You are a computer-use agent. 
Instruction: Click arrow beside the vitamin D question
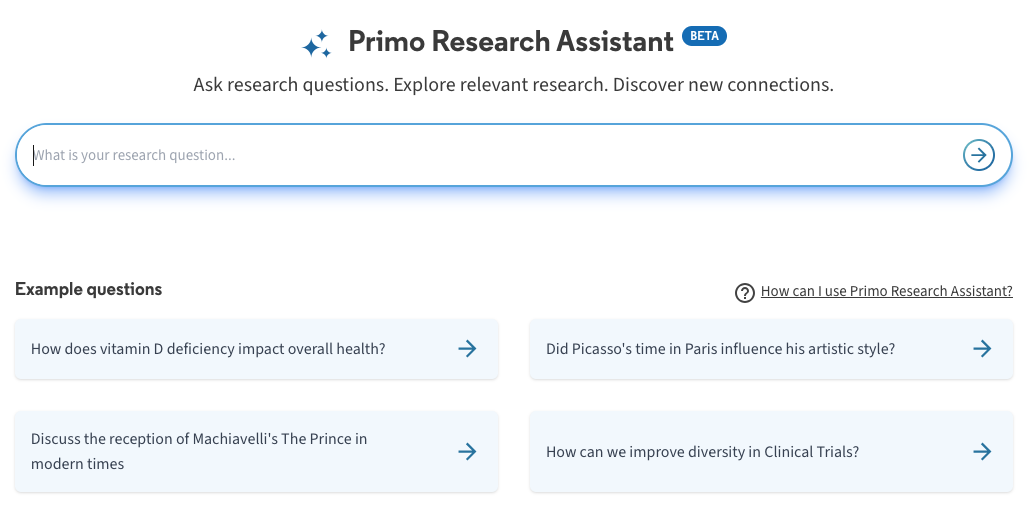[467, 349]
